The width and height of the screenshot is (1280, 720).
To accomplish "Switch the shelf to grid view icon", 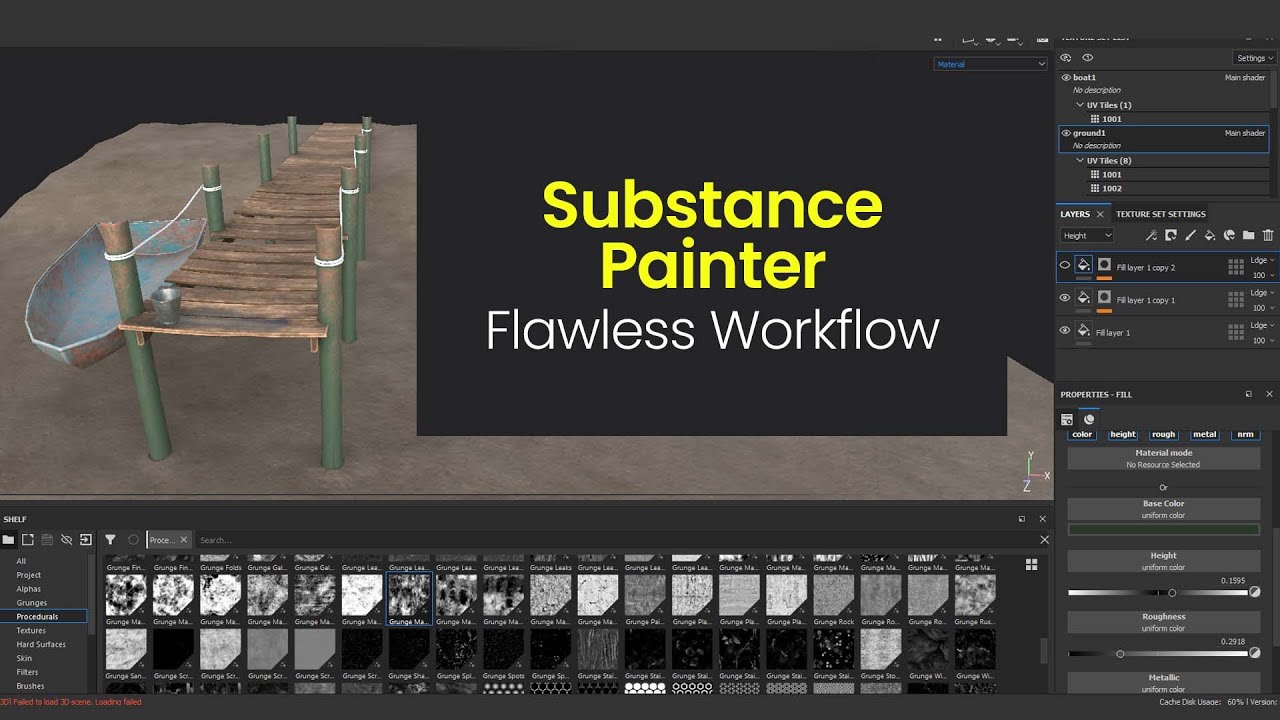I will click(1031, 564).
